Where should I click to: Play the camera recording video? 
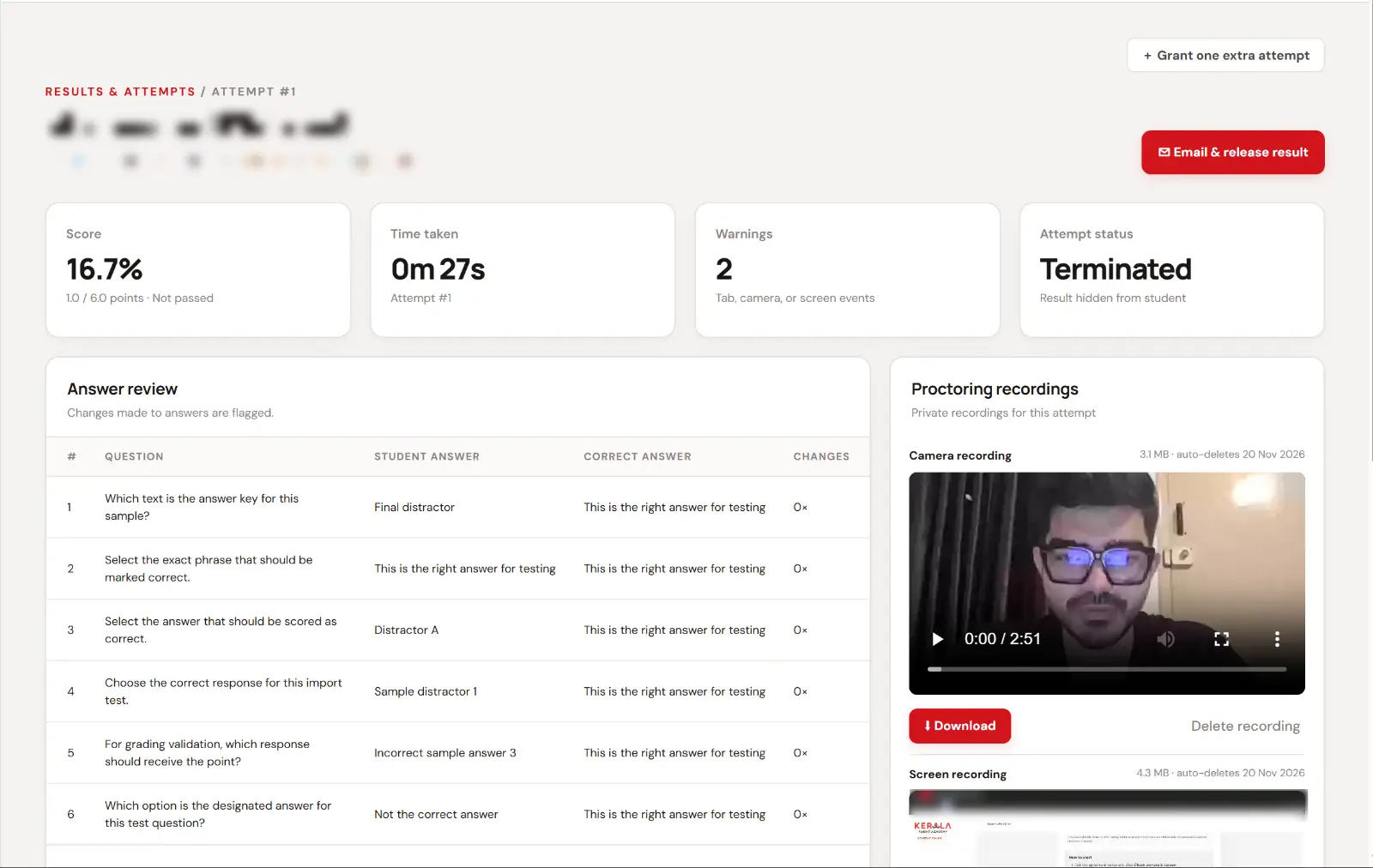click(x=937, y=639)
